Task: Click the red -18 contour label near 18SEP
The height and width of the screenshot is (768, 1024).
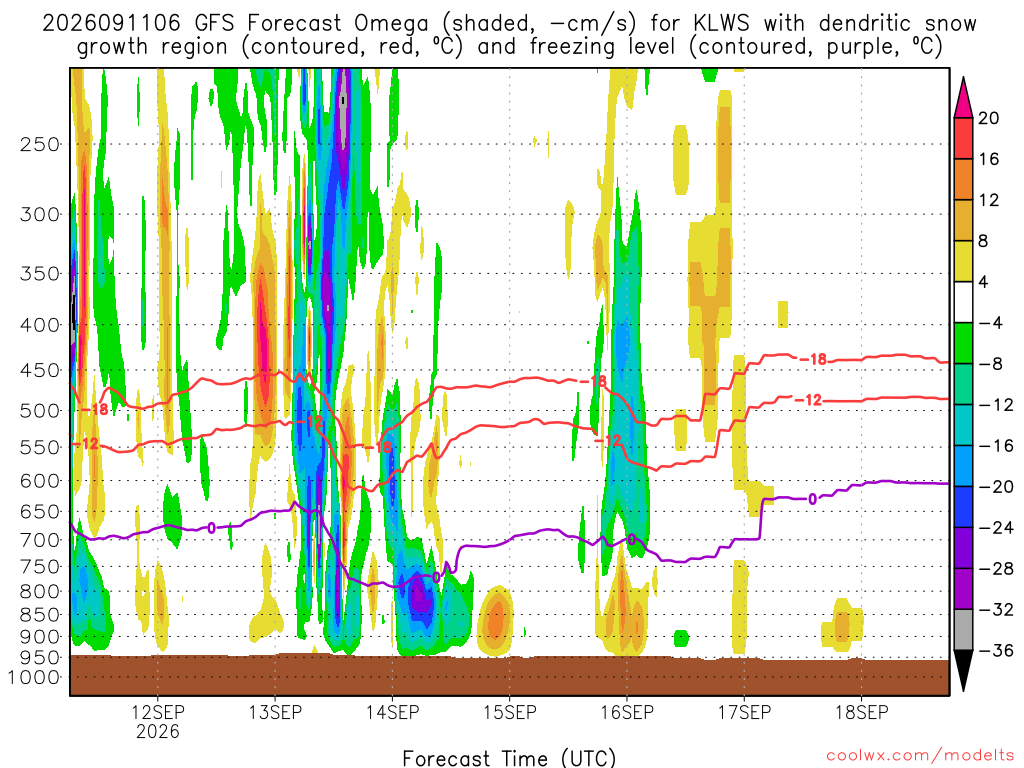Action: pos(813,359)
